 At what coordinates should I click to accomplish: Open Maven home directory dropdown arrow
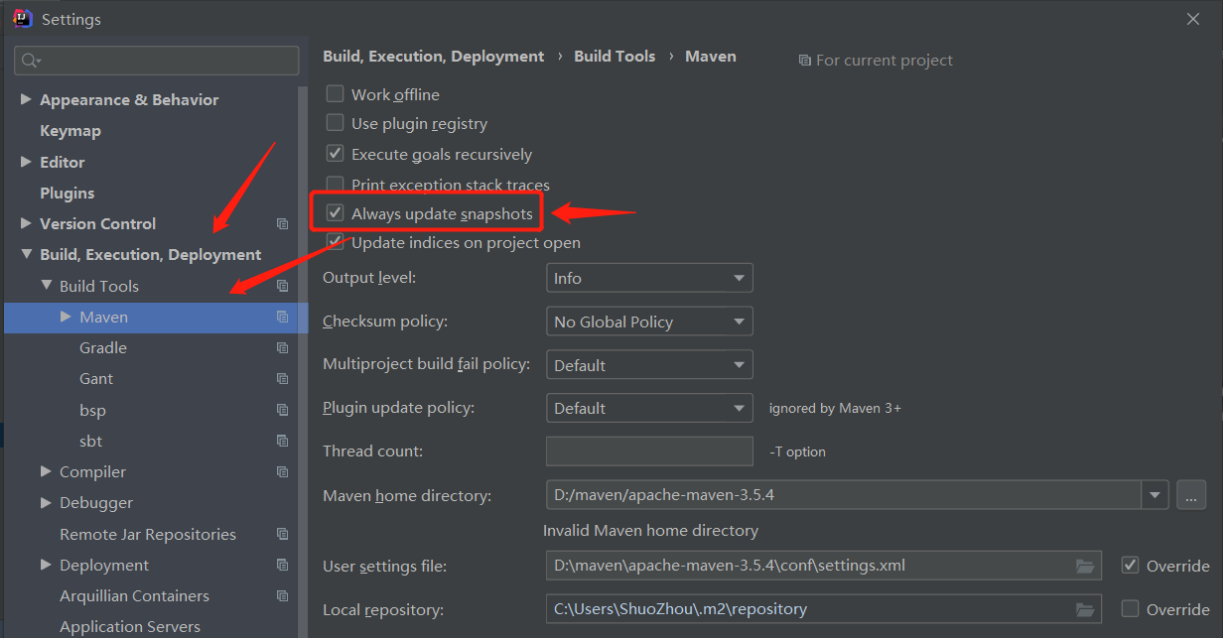tap(1156, 495)
